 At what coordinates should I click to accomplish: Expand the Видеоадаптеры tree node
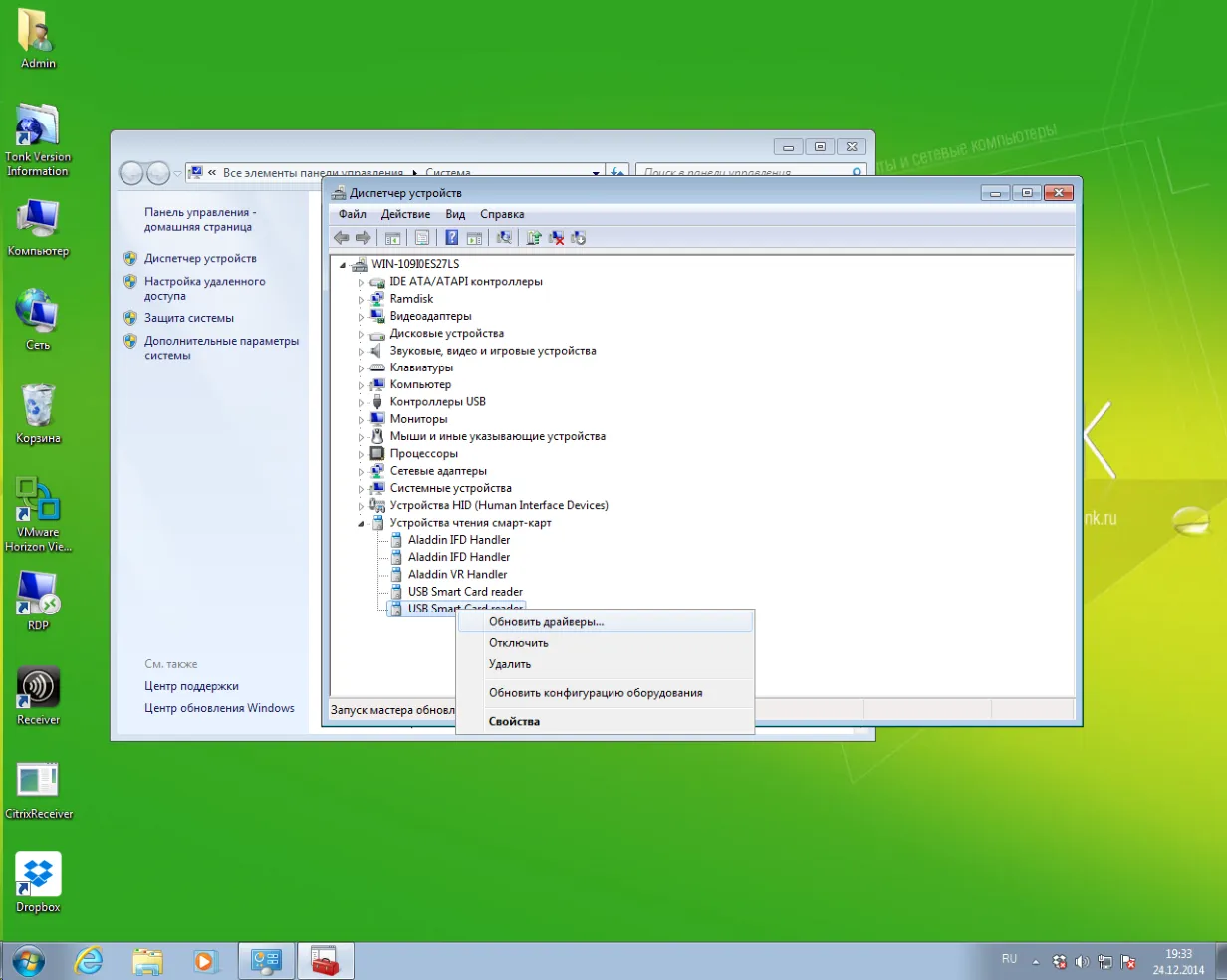pos(363,317)
